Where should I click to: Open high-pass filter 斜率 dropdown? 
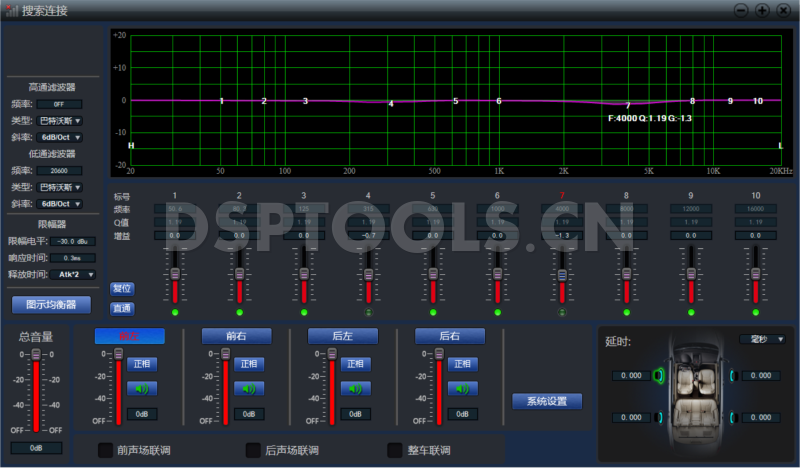coord(60,137)
